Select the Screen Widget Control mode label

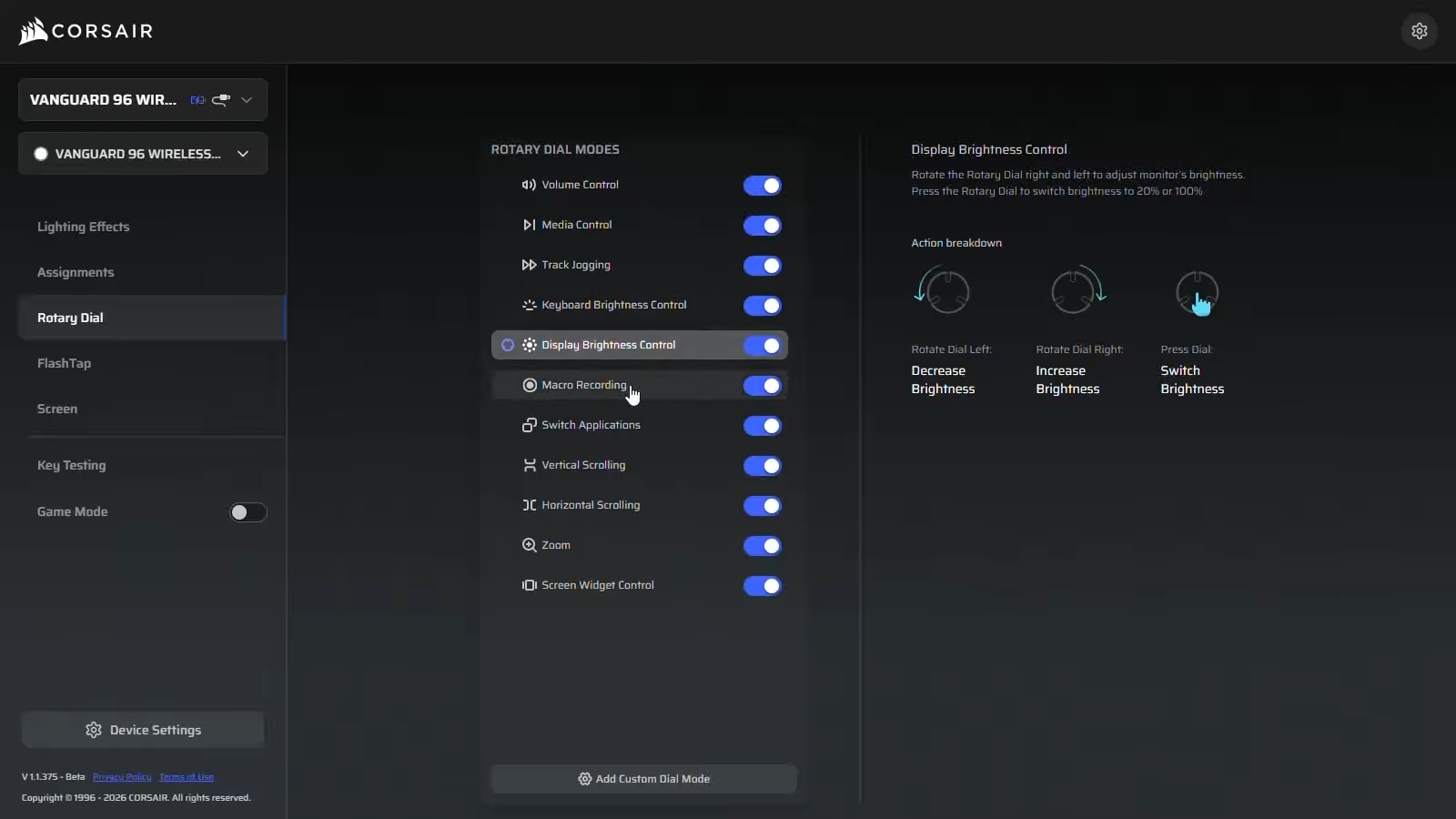click(598, 585)
